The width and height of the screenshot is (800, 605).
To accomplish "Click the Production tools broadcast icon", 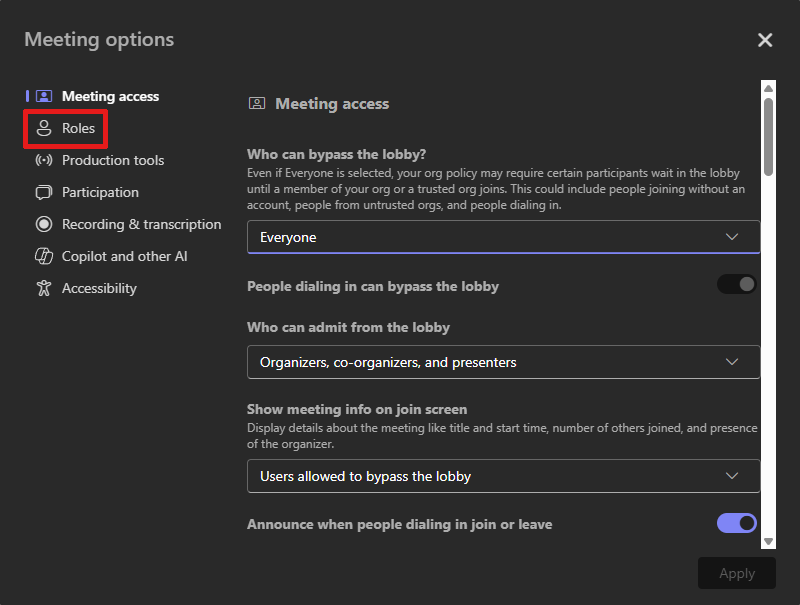I will click(44, 160).
